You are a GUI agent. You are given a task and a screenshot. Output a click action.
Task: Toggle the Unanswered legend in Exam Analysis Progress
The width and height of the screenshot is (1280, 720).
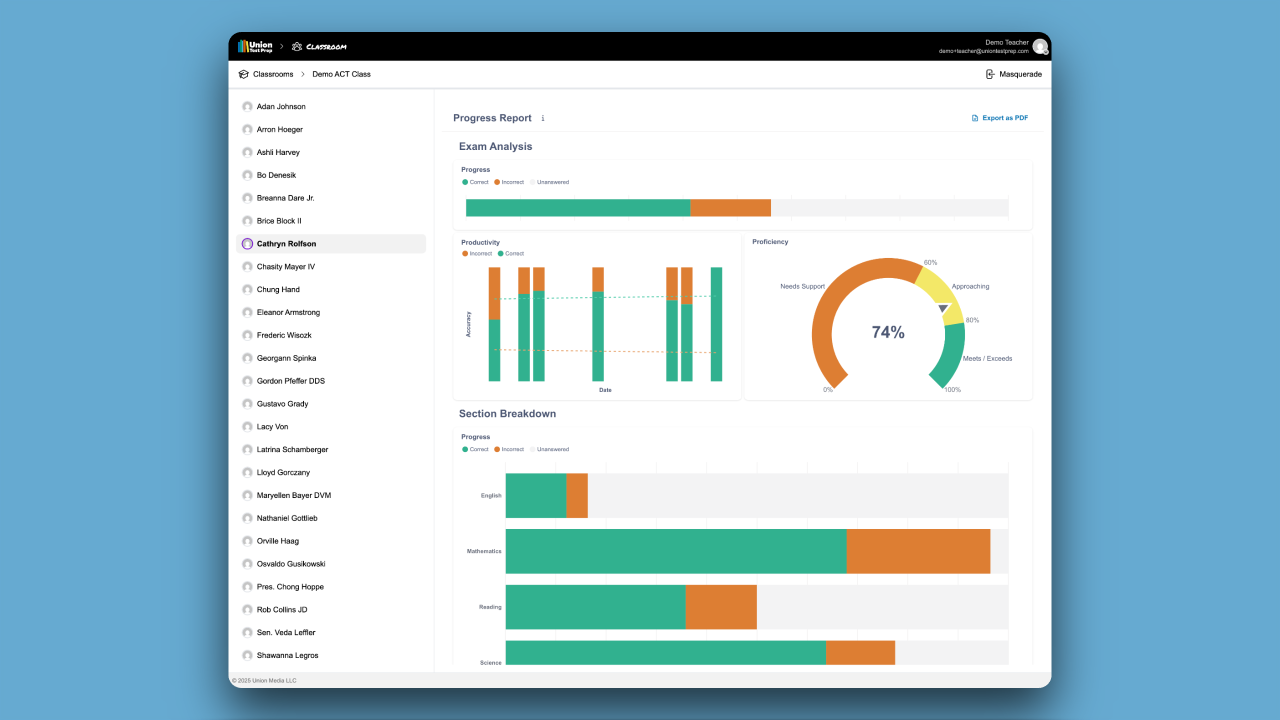tap(550, 182)
